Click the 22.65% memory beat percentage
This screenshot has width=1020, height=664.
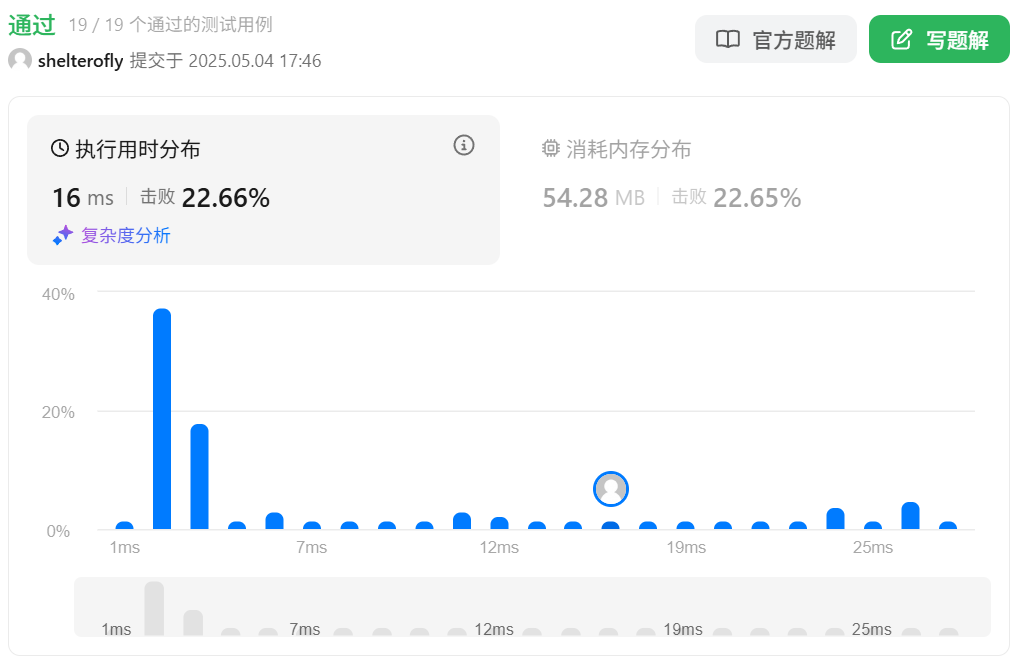[757, 198]
